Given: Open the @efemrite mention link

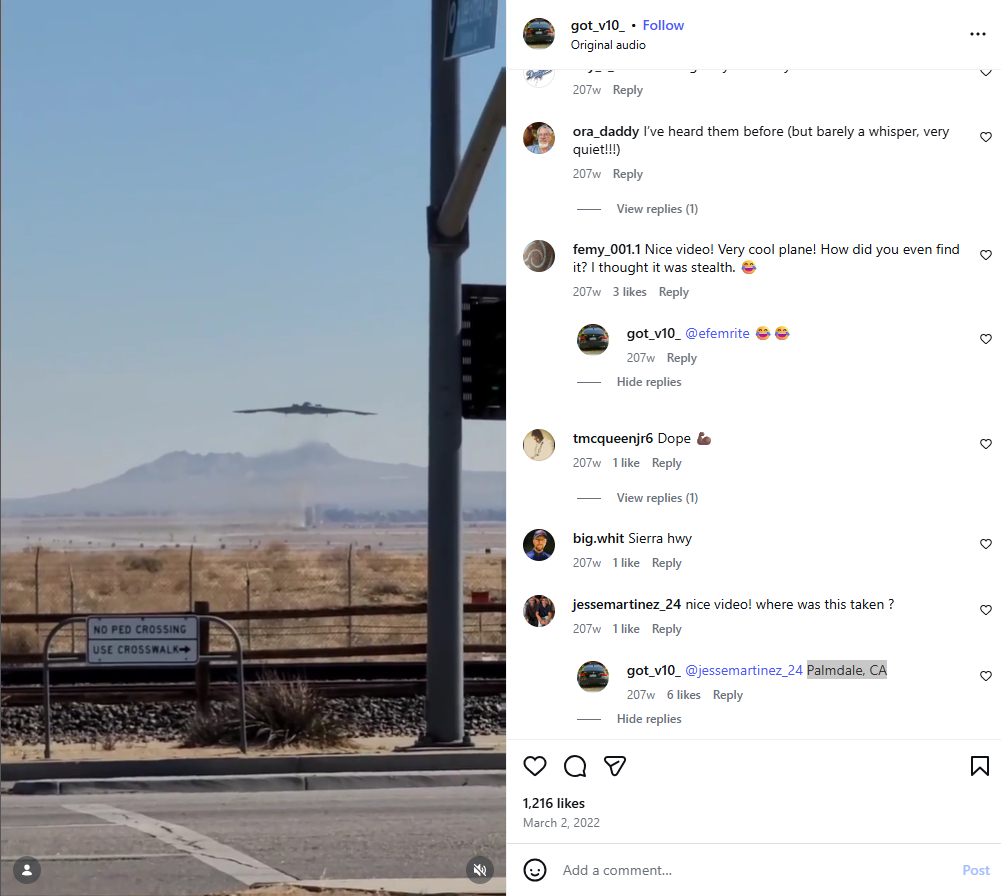Looking at the screenshot, I should [717, 333].
